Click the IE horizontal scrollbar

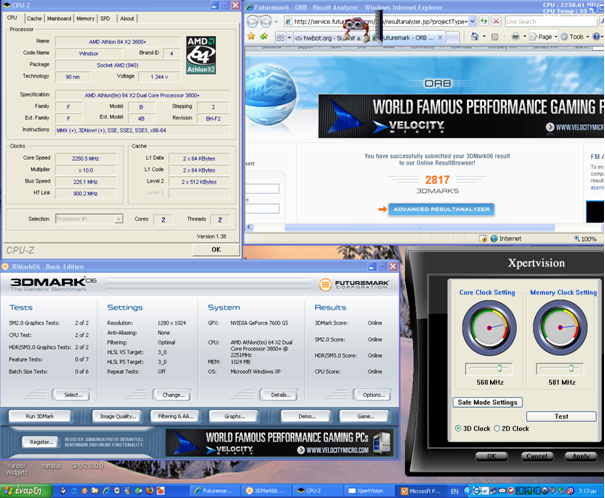pos(419,227)
